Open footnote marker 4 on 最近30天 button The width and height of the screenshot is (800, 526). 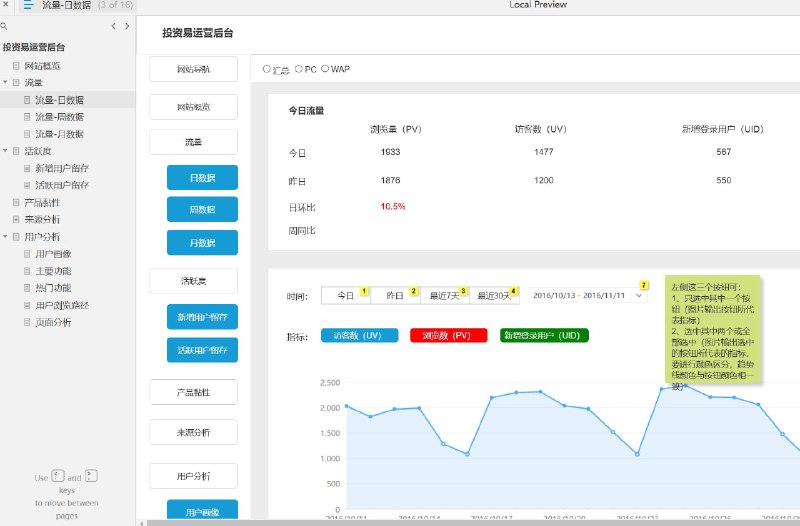pyautogui.click(x=513, y=291)
